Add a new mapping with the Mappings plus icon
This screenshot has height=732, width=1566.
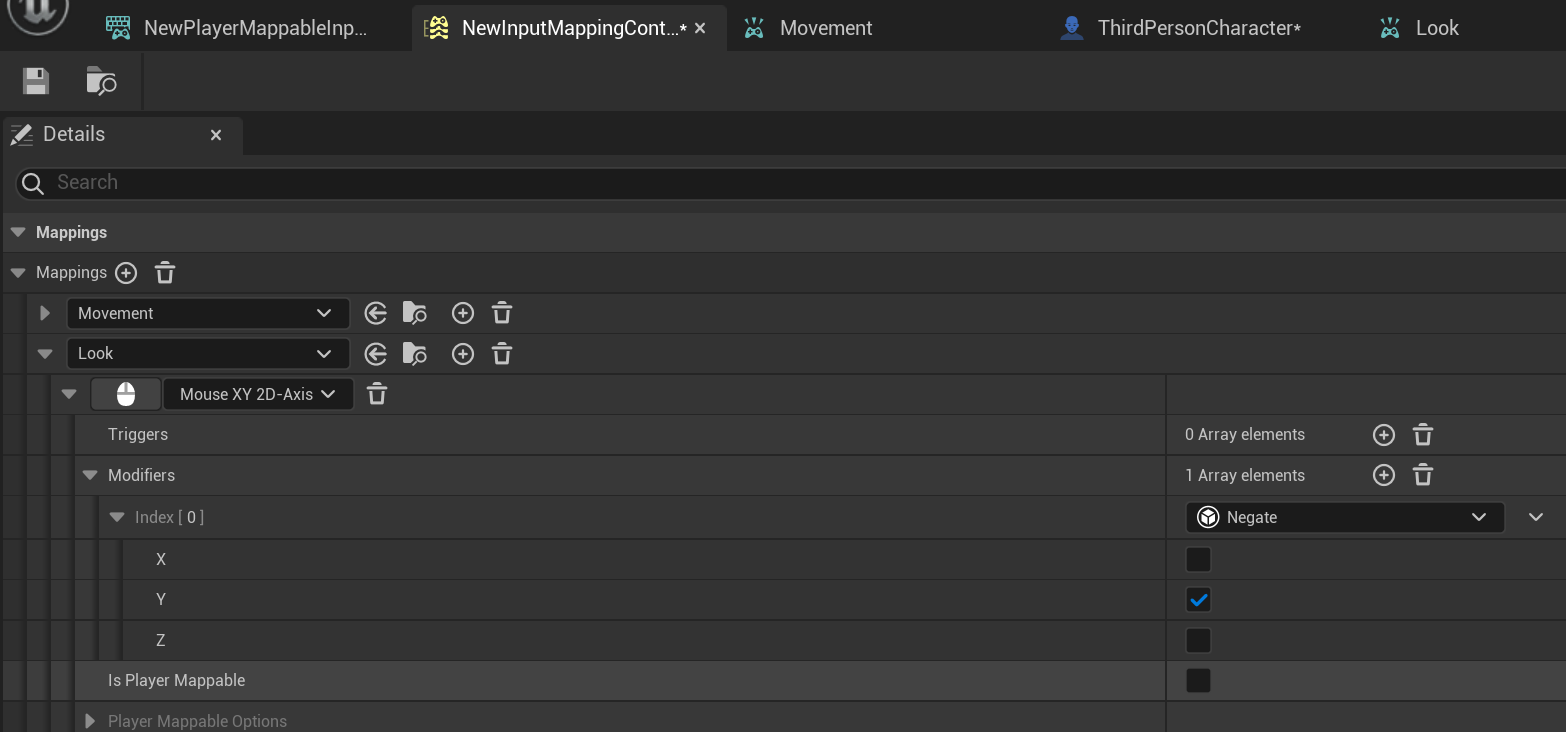coord(126,272)
